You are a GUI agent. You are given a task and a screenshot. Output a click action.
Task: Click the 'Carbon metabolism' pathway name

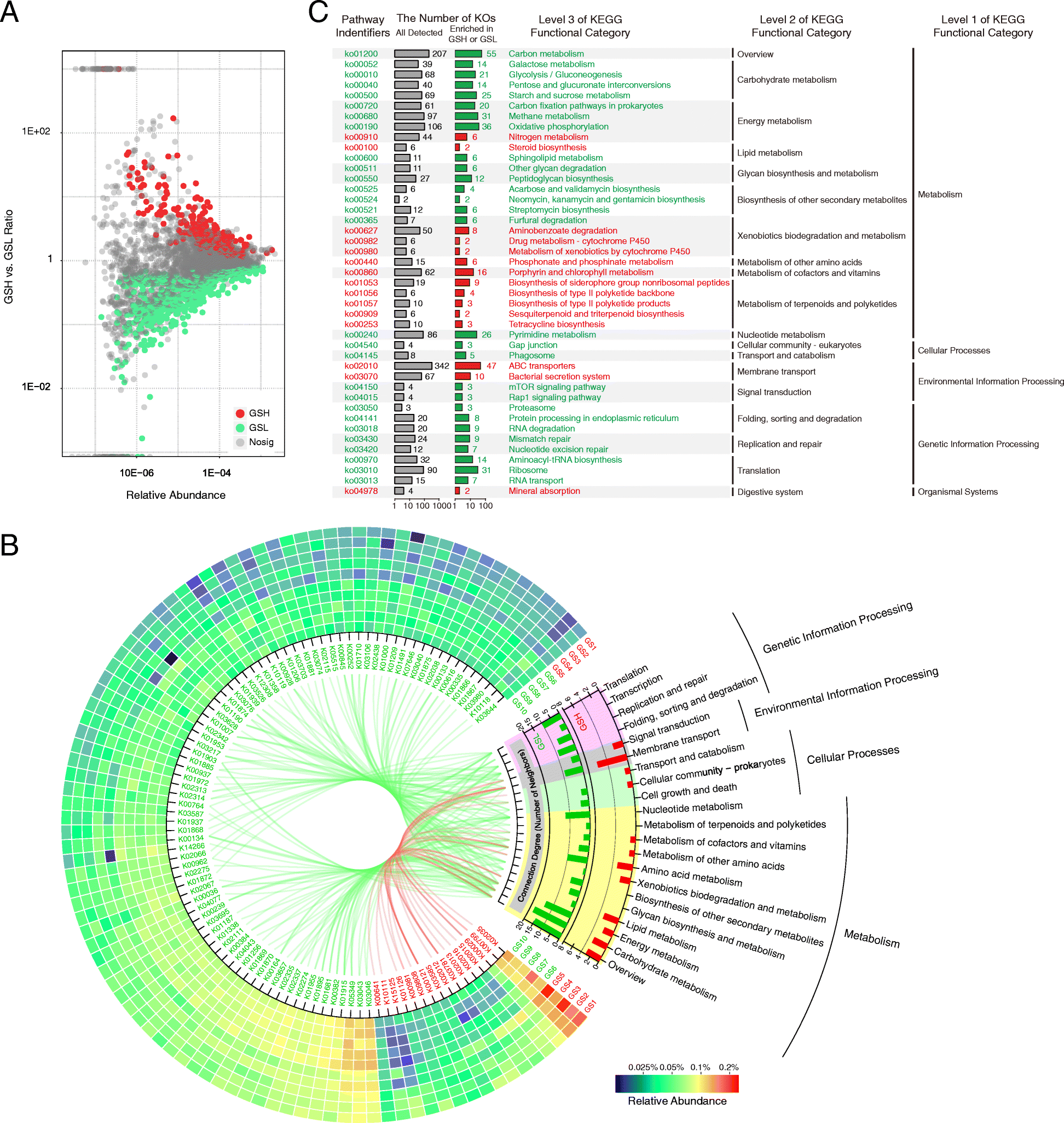tap(546, 54)
